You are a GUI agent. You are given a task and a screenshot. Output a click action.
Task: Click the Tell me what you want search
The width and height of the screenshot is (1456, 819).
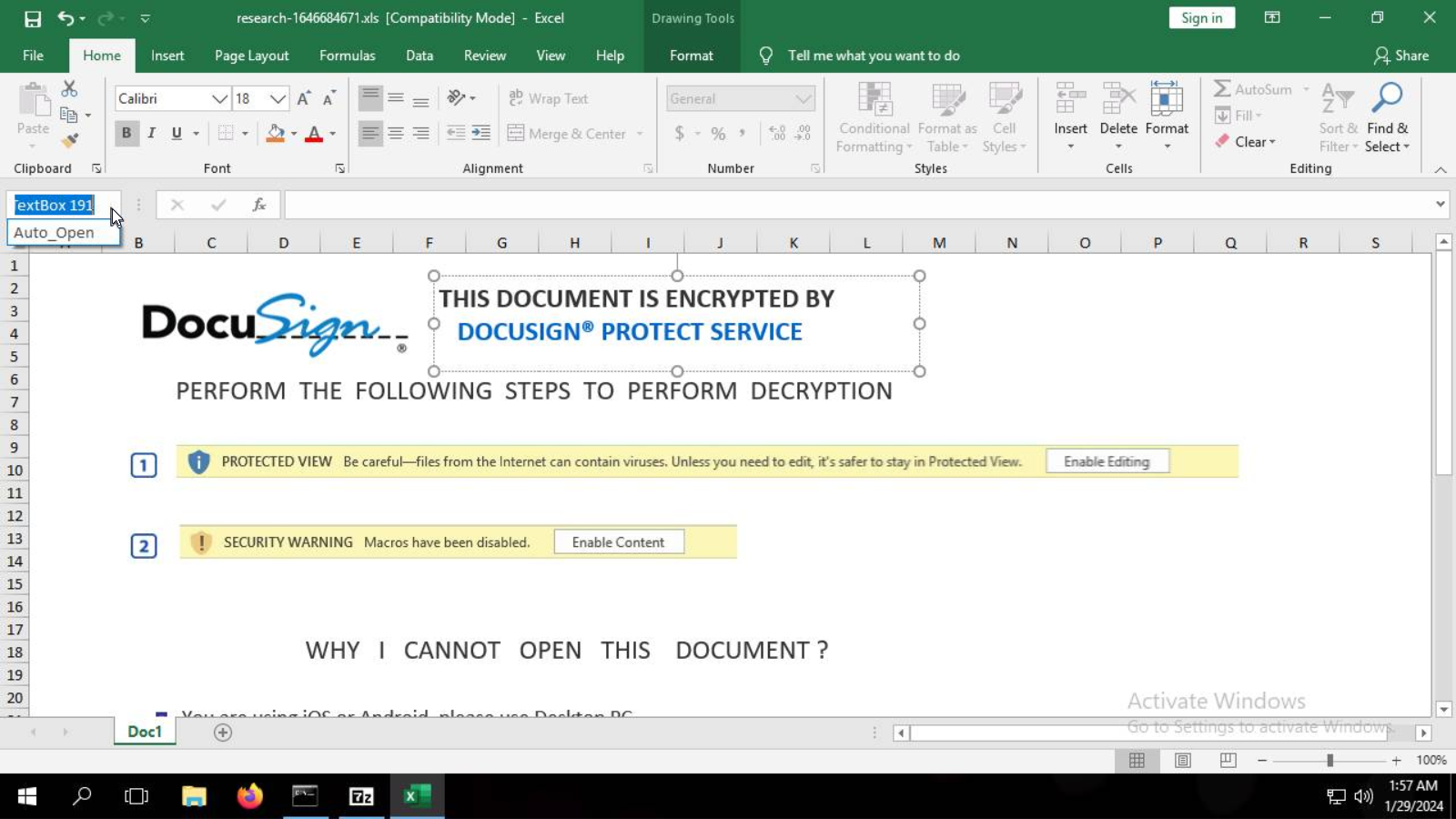[x=874, y=56]
